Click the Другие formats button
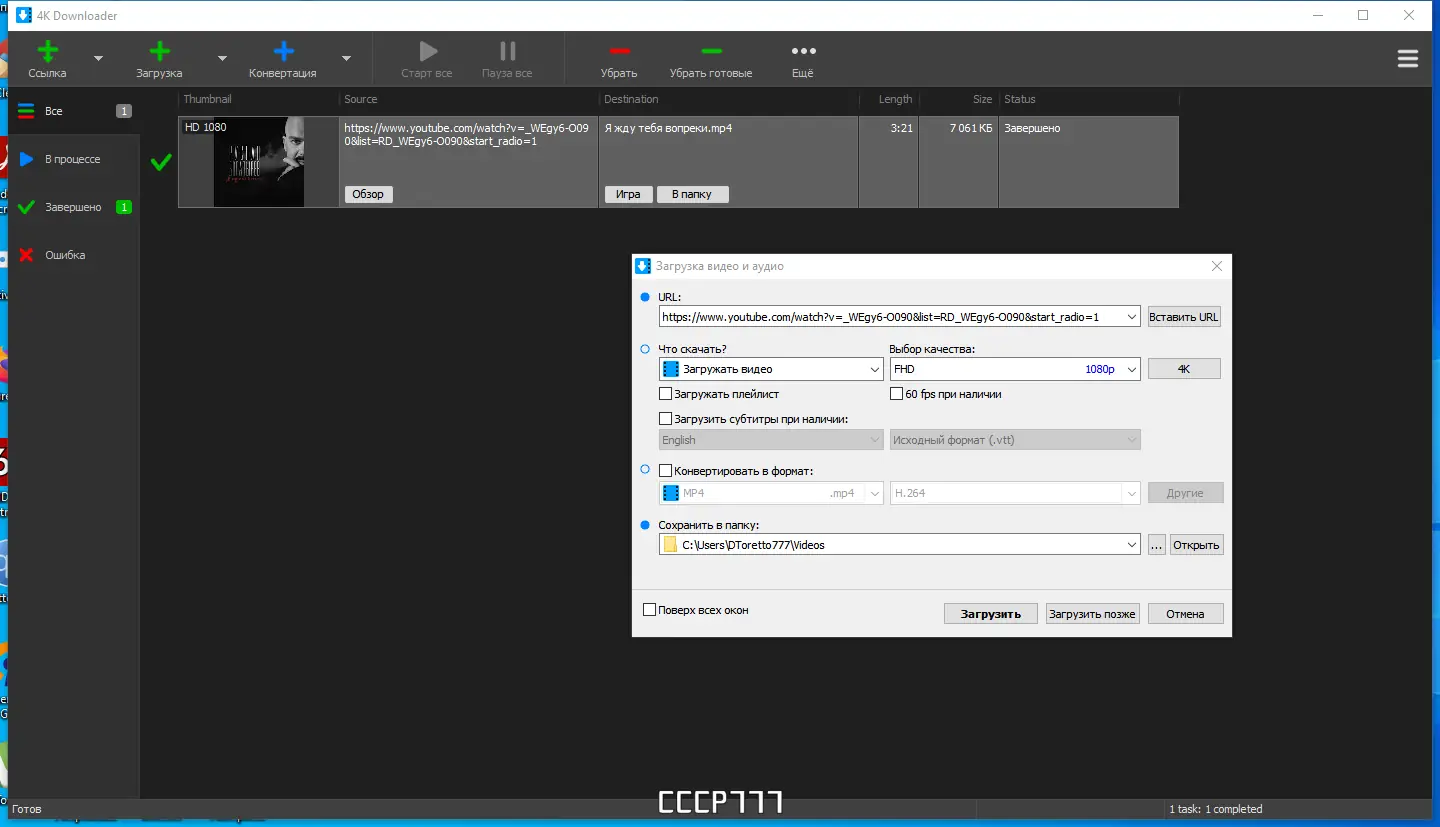The width and height of the screenshot is (1440, 827). pyautogui.click(x=1185, y=493)
